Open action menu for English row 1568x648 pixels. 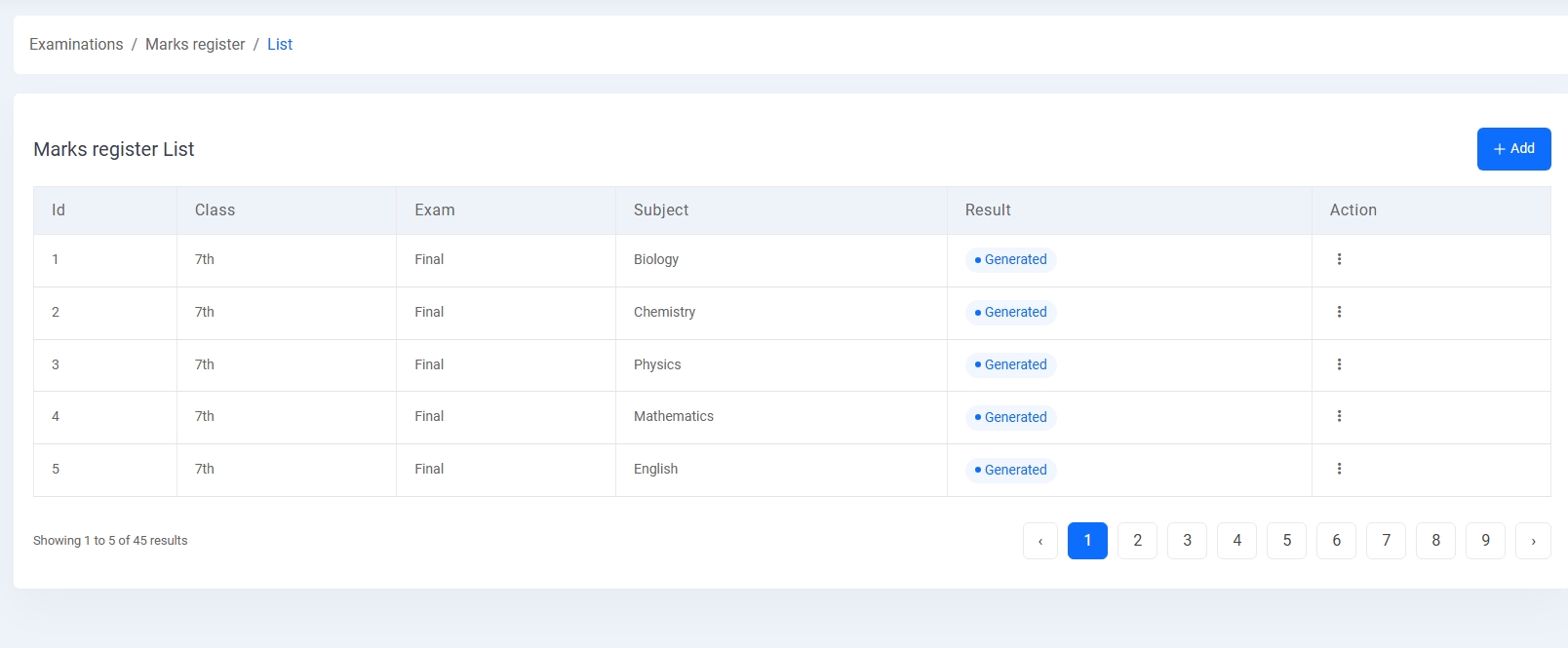(1339, 469)
